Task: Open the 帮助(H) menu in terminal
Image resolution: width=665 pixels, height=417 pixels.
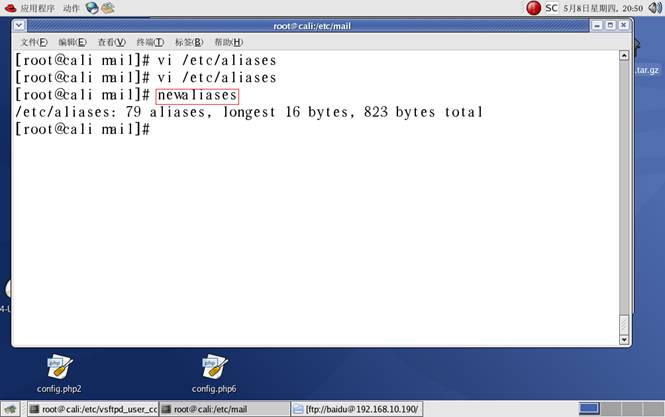Action: point(228,42)
